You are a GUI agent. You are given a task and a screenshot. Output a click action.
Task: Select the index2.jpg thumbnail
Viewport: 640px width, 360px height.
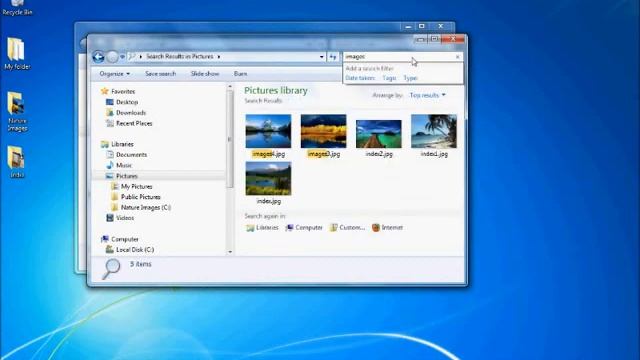379,134
